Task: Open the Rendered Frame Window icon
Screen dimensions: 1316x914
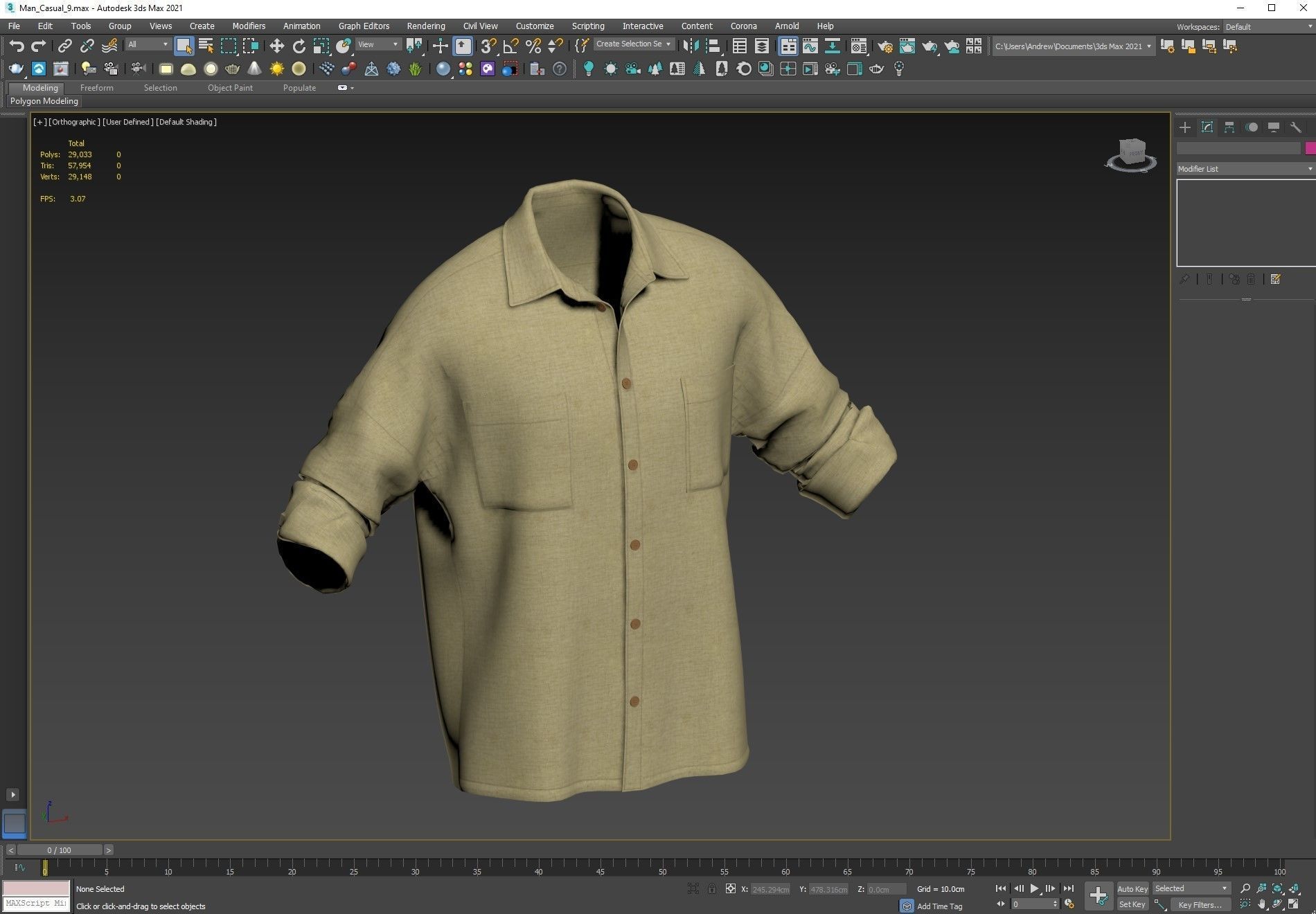Action: [x=907, y=46]
